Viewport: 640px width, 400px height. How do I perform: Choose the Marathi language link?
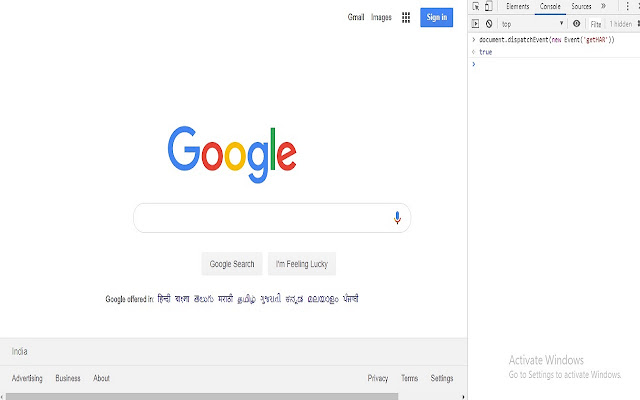click(225, 299)
